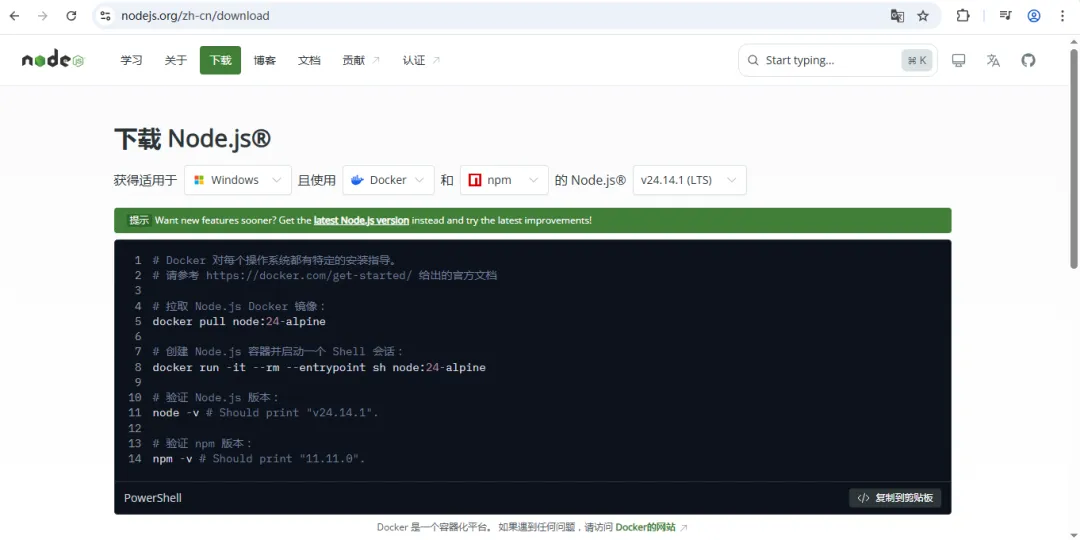
Task: Click the Node.js logo
Action: coord(53,61)
